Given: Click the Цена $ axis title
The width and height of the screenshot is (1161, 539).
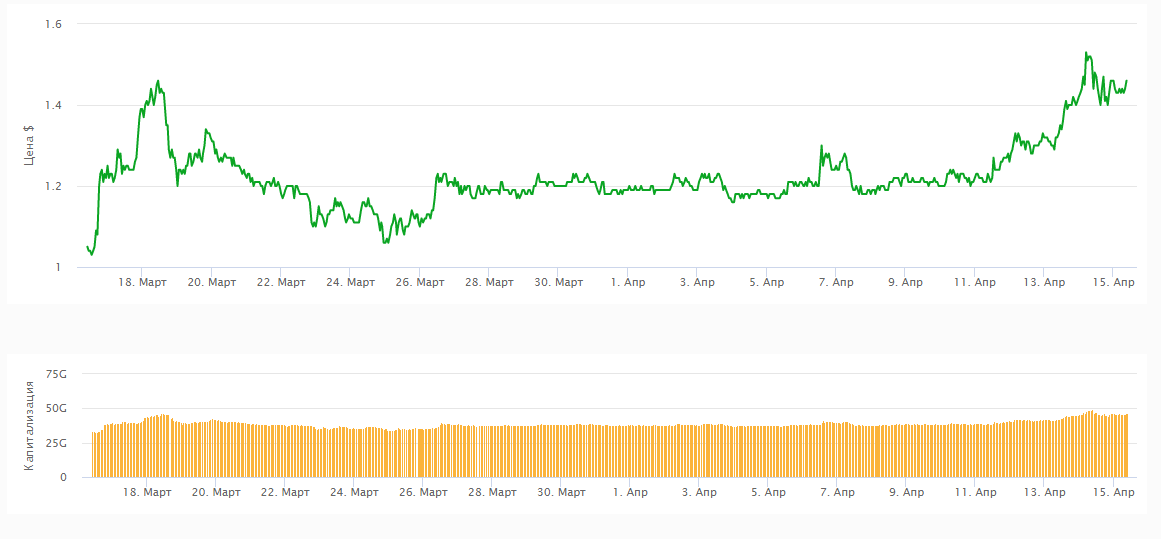Looking at the screenshot, I should point(30,144).
